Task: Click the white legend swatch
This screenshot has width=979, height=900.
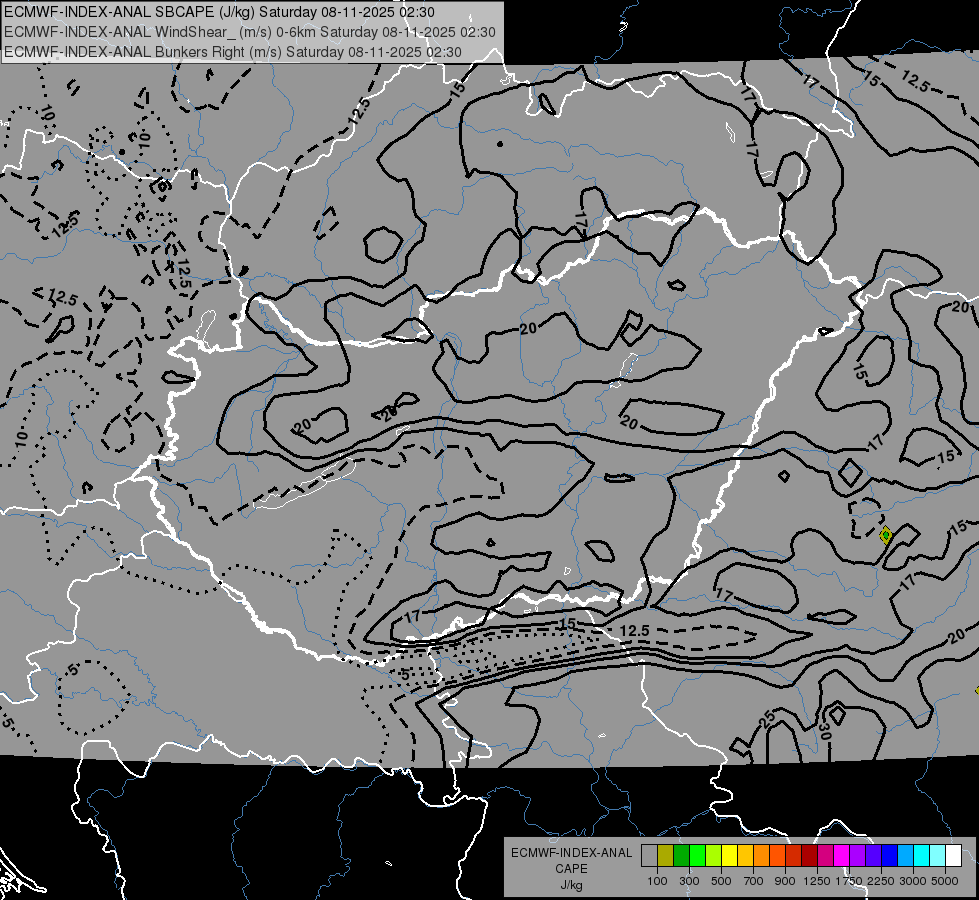Action: point(954,856)
